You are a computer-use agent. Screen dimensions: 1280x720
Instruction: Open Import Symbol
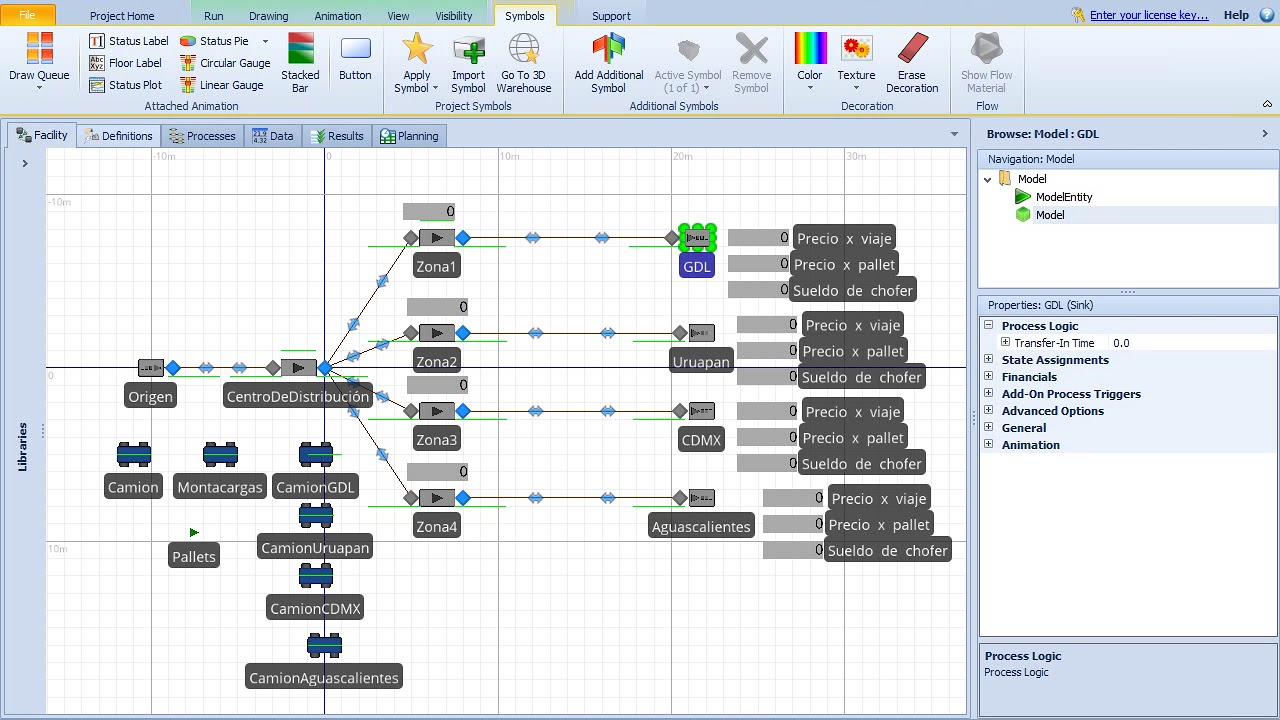(468, 62)
